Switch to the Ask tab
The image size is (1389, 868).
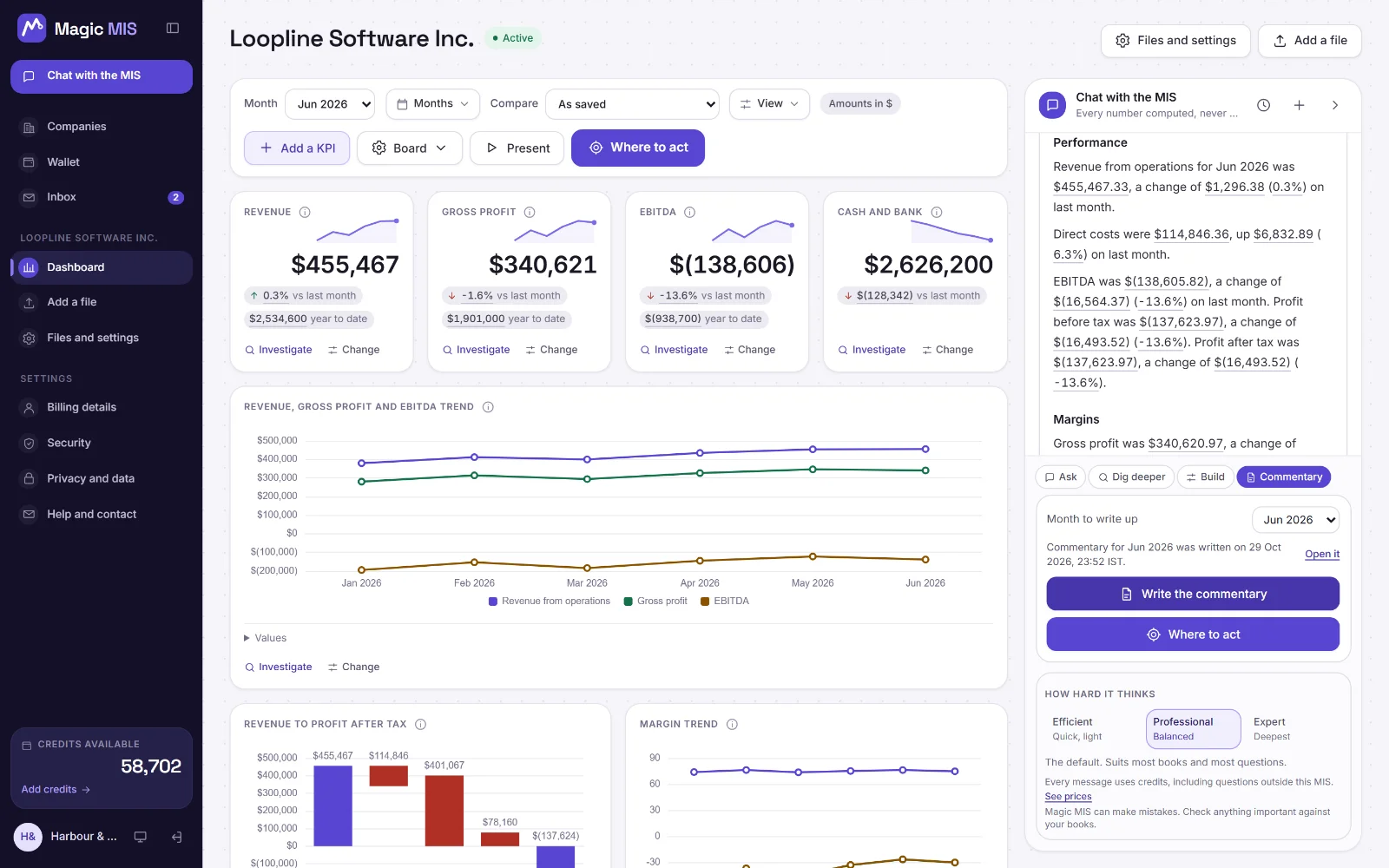(x=1060, y=477)
